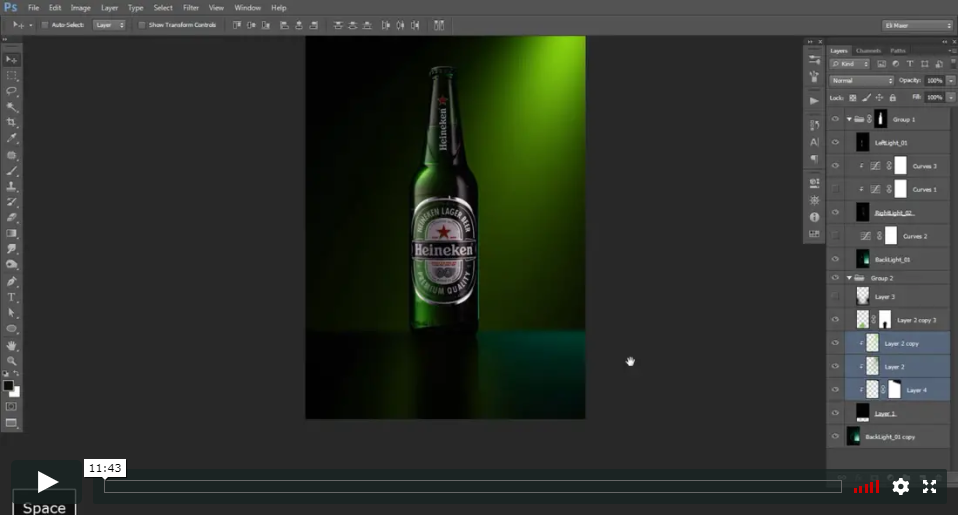Click the lock all padlock icon
Screen dimensions: 958x516
(x=893, y=98)
